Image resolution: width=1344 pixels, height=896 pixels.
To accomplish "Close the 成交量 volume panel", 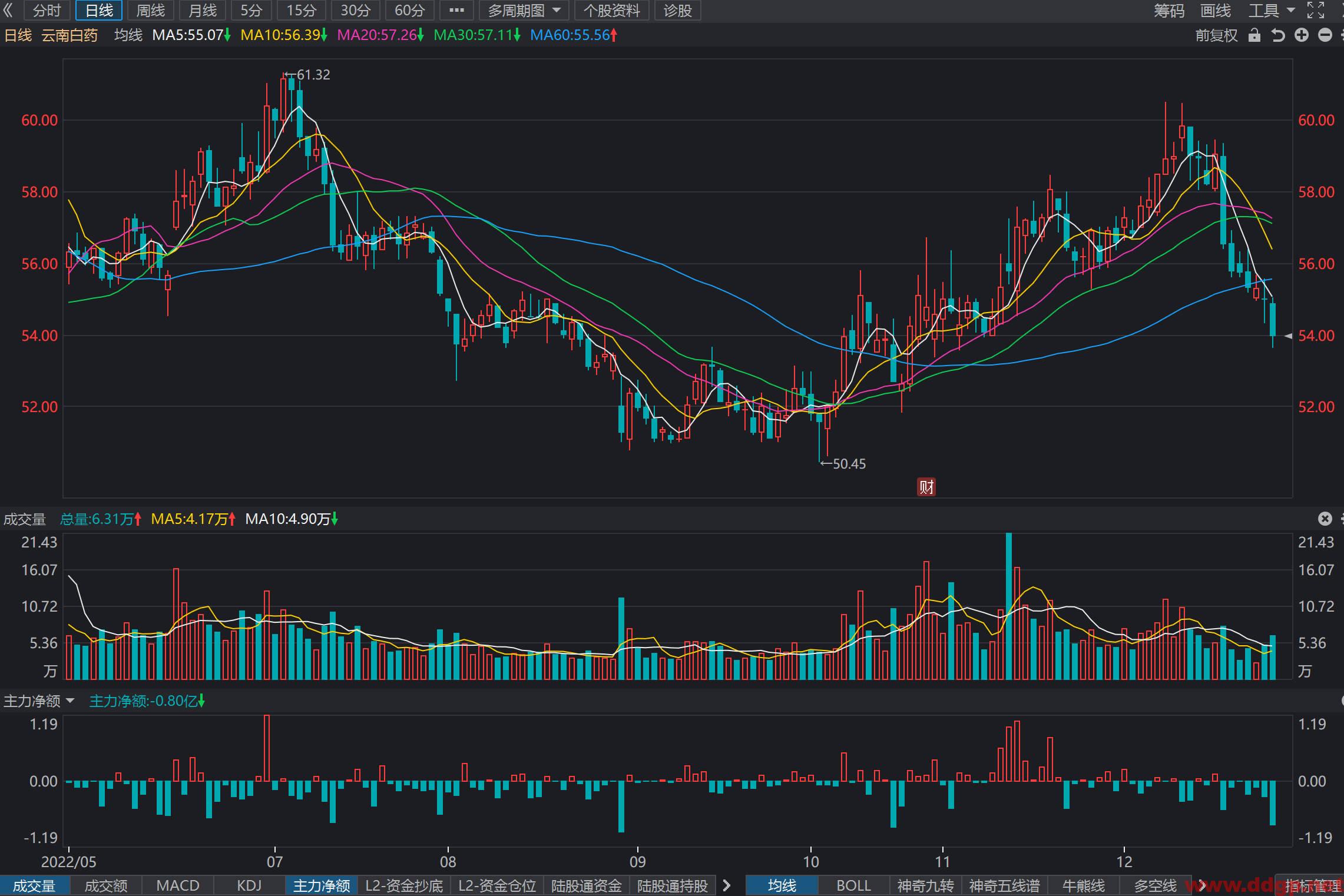I will click(1325, 519).
